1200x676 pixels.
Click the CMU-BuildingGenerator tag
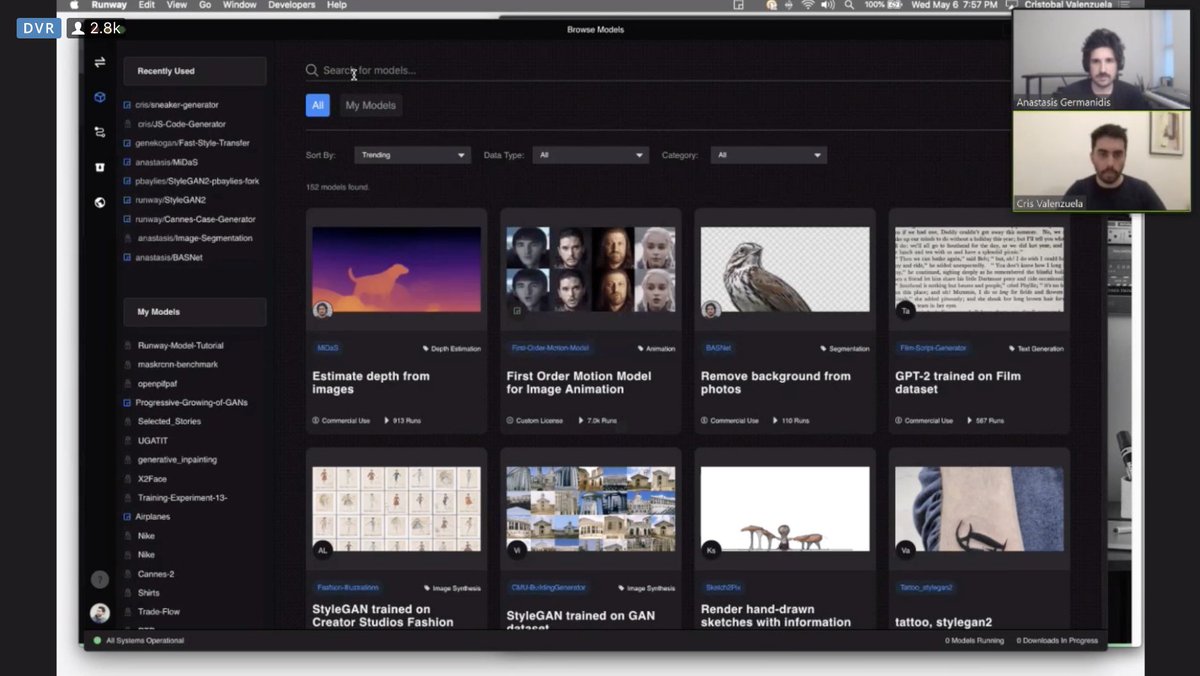tap(548, 588)
